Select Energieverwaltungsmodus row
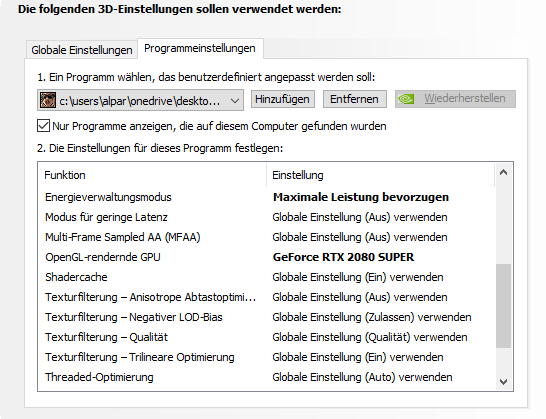This screenshot has width=546, height=419. (266, 197)
